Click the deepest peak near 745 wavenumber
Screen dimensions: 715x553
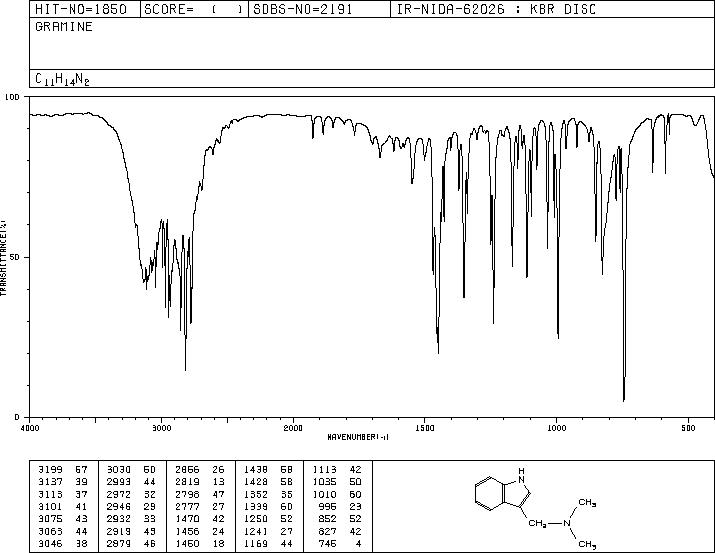pos(624,399)
